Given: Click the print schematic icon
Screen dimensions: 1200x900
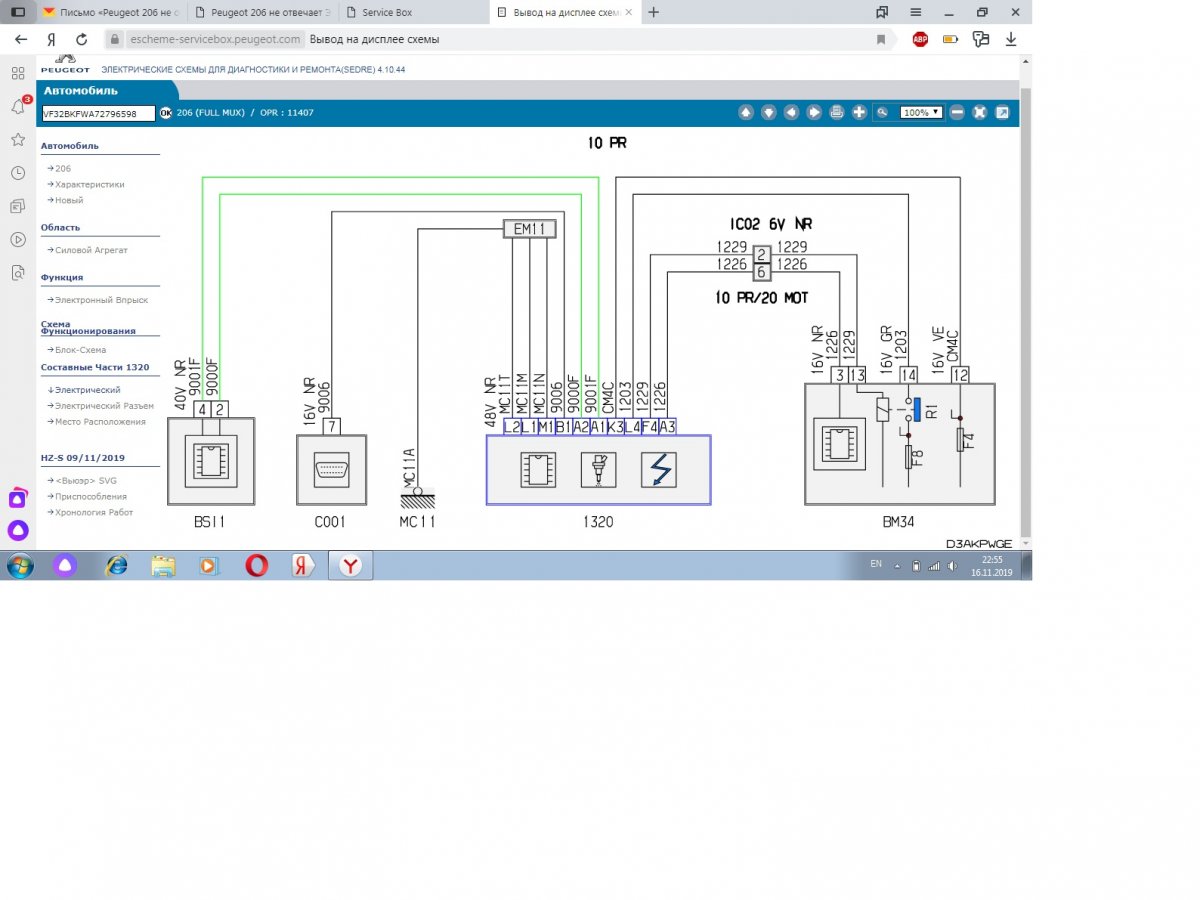Looking at the screenshot, I should (x=837, y=113).
